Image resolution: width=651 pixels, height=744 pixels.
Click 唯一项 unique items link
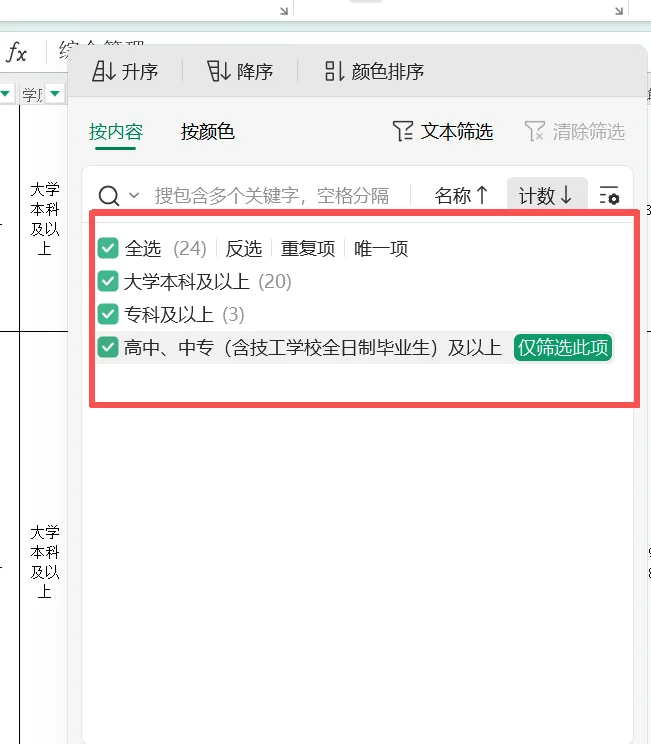(x=381, y=249)
